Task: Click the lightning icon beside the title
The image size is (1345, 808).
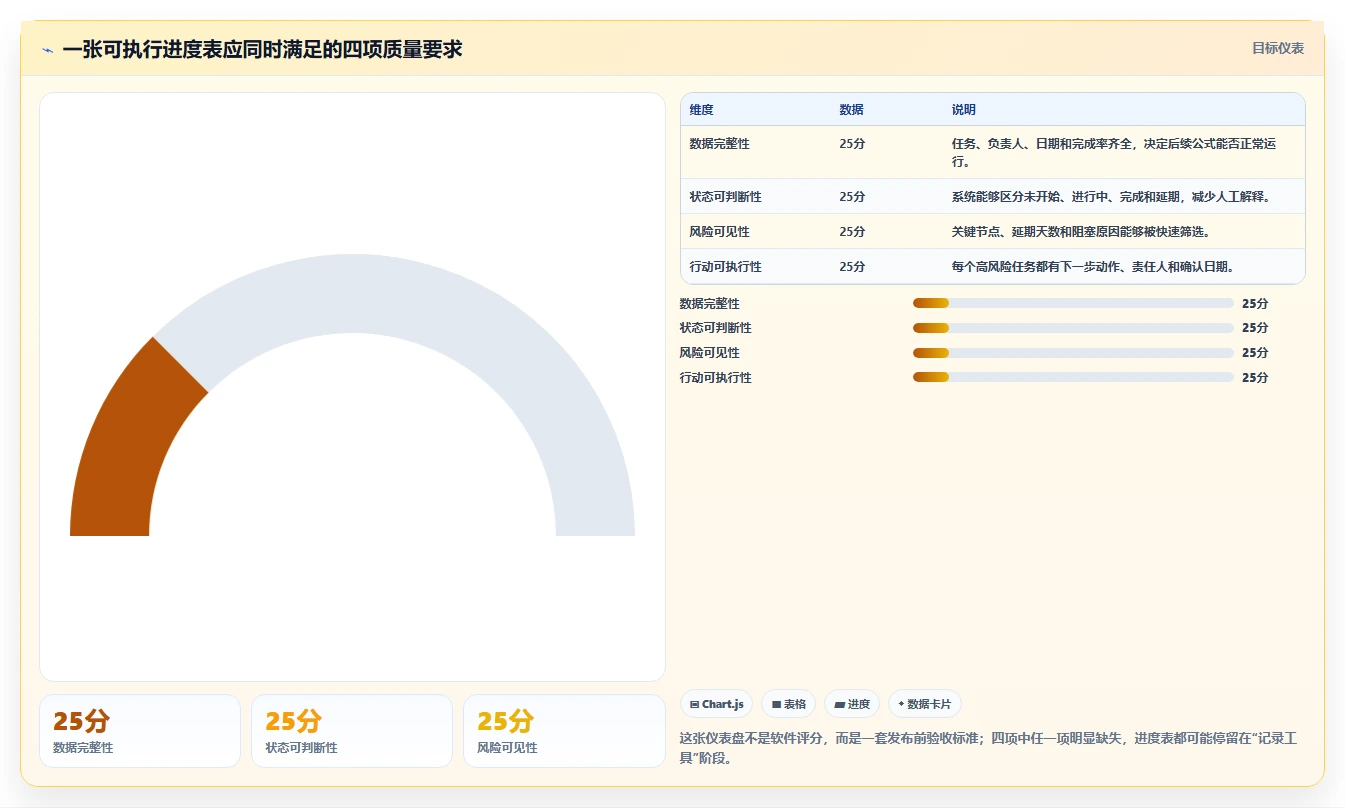Action: 48,50
